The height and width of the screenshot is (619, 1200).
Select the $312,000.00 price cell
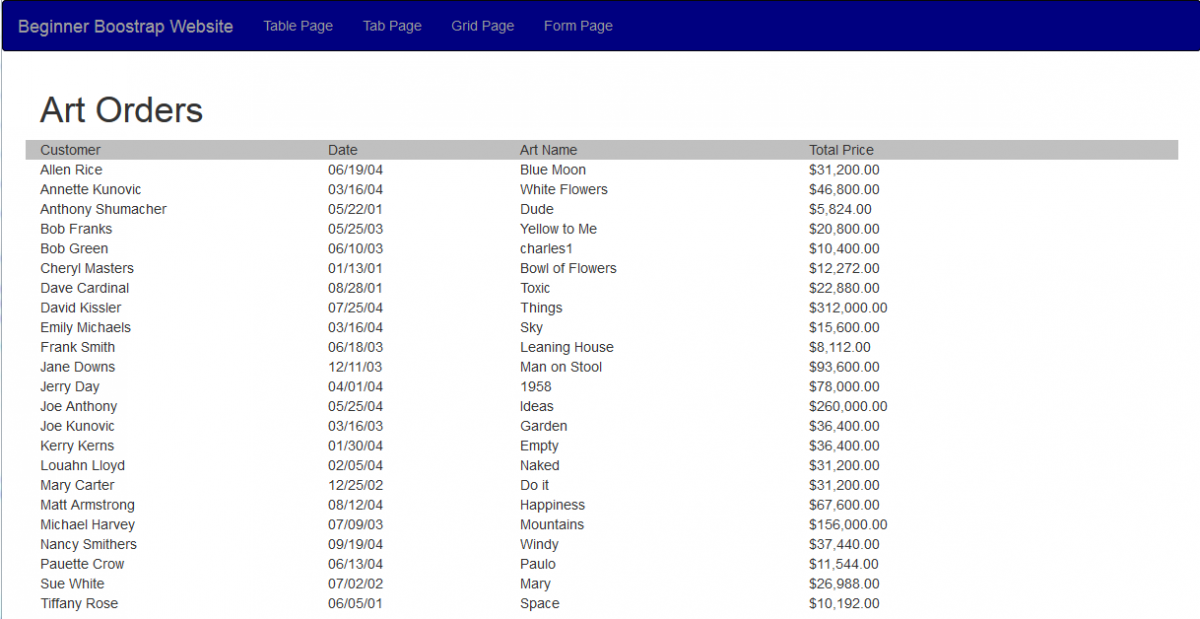[x=847, y=308]
